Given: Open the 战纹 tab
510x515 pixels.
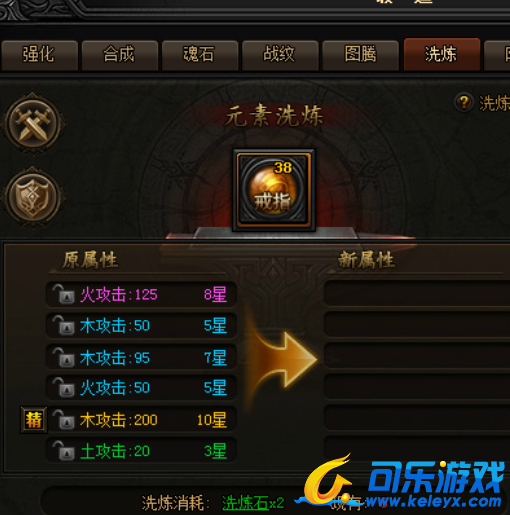Looking at the screenshot, I should (x=280, y=55).
